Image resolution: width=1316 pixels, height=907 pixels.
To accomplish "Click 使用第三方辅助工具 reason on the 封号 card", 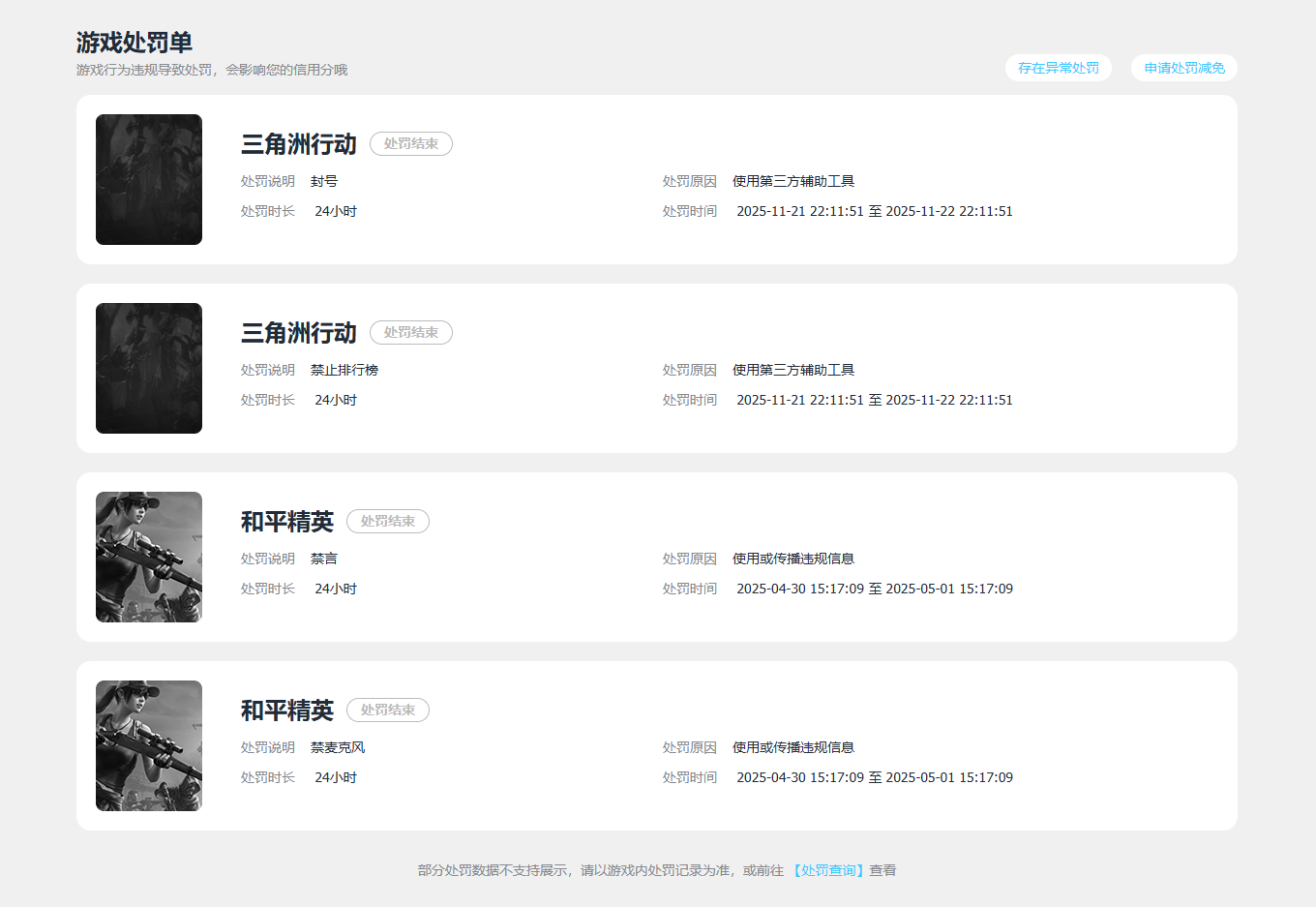I will pyautogui.click(x=793, y=181).
